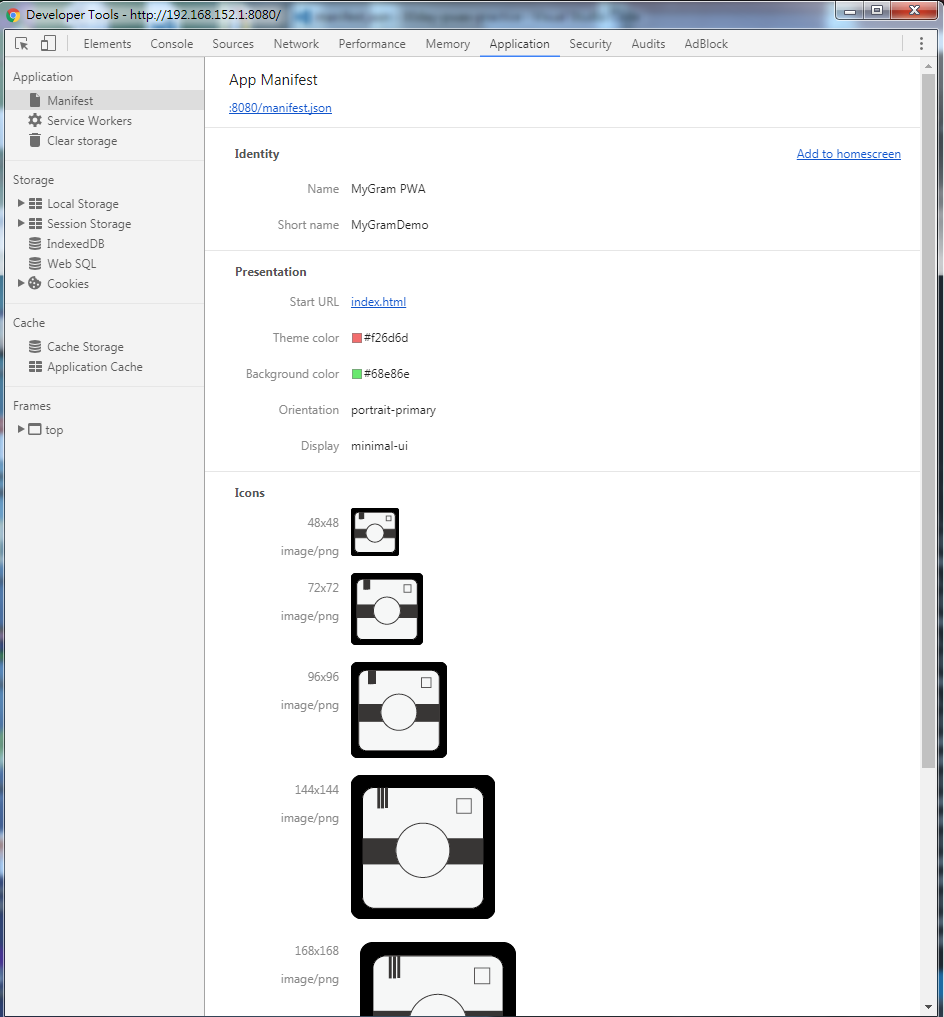Click the scrollbar down arrow
Screen dimensions: 944x1017
(x=928, y=1006)
